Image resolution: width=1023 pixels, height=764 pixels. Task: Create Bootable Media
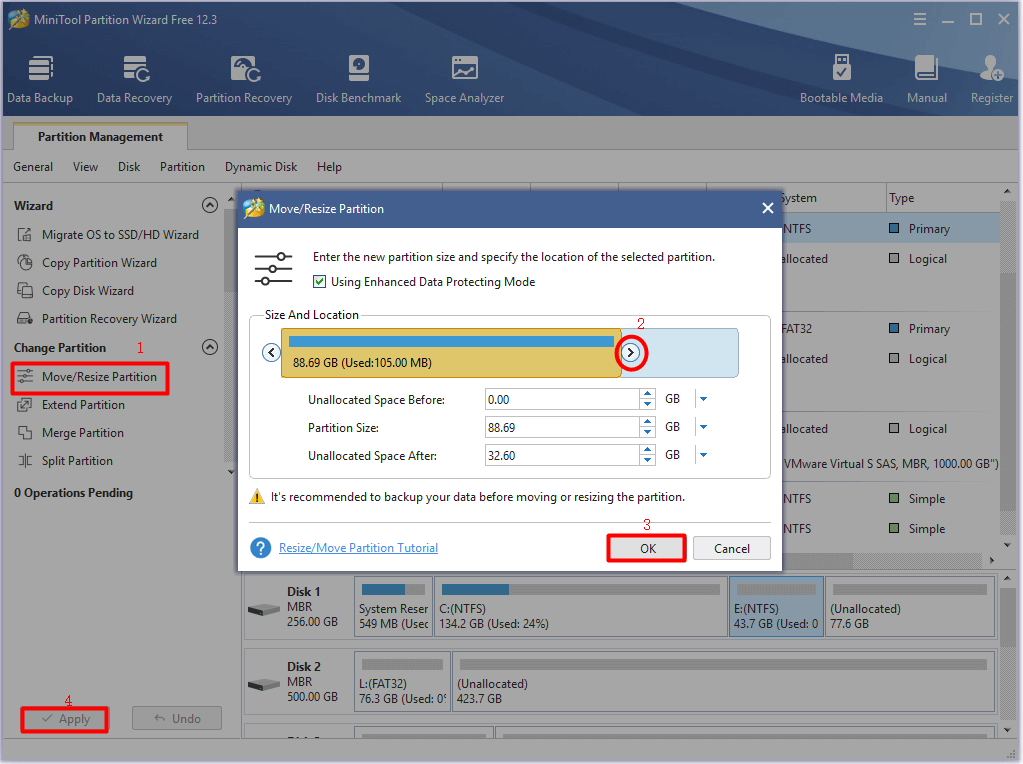[x=841, y=79]
